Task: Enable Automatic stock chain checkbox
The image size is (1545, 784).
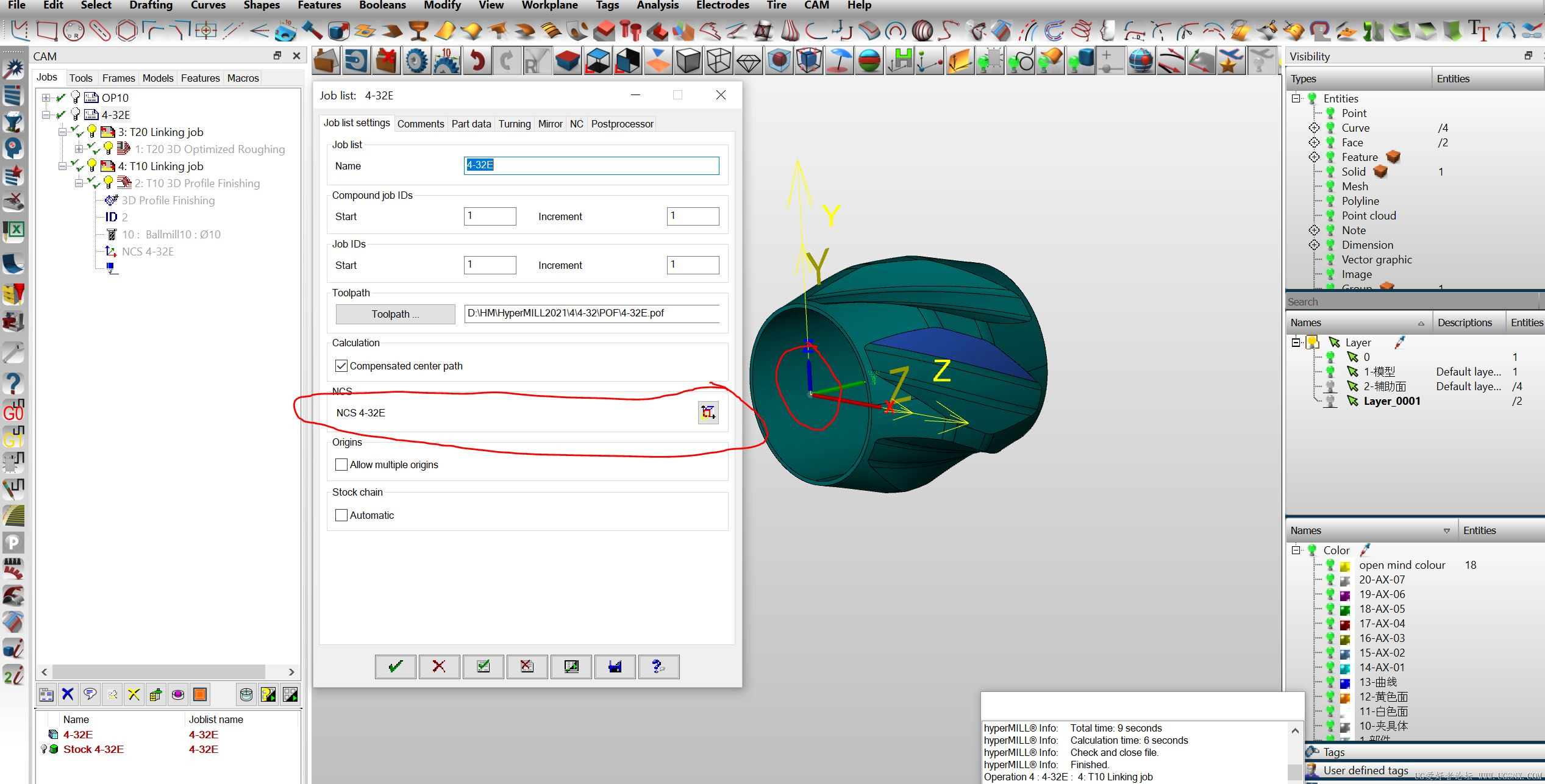Action: pyautogui.click(x=341, y=515)
